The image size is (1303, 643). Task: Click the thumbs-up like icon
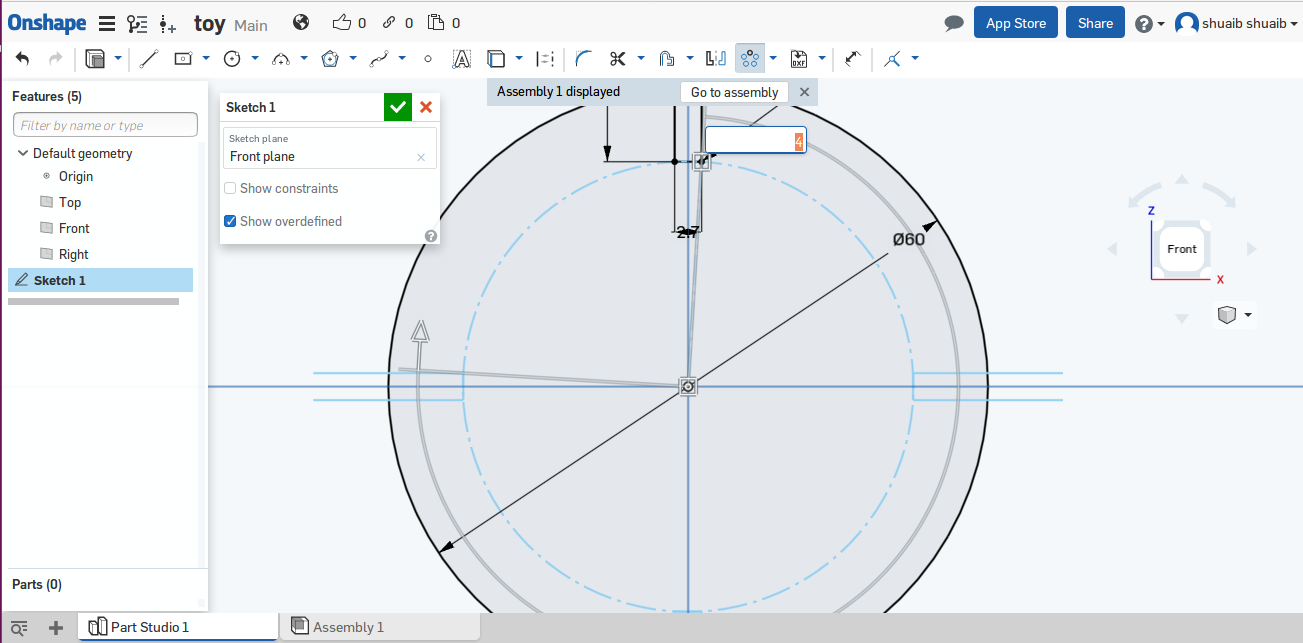click(x=342, y=22)
